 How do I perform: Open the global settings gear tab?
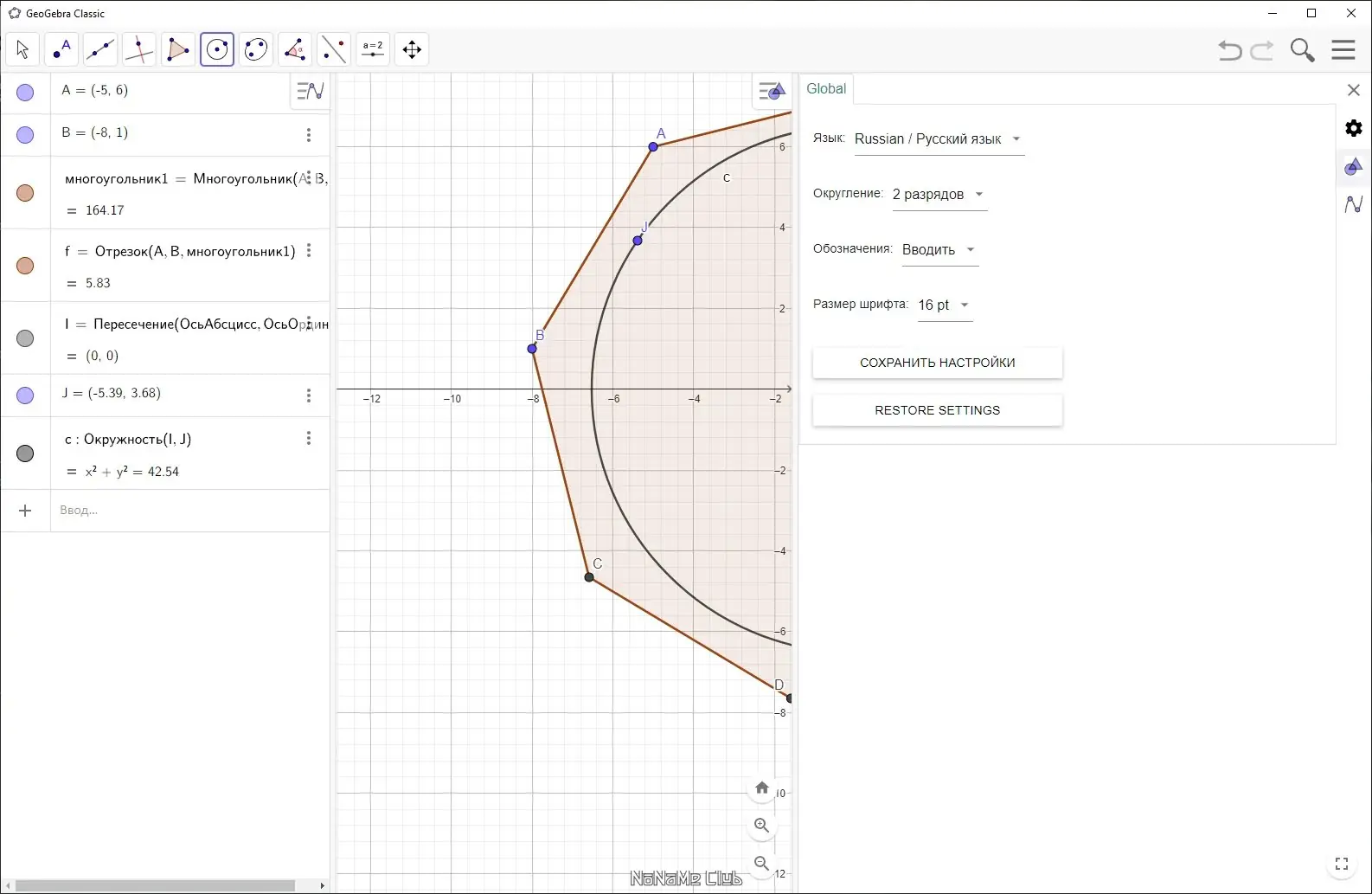pyautogui.click(x=1354, y=128)
